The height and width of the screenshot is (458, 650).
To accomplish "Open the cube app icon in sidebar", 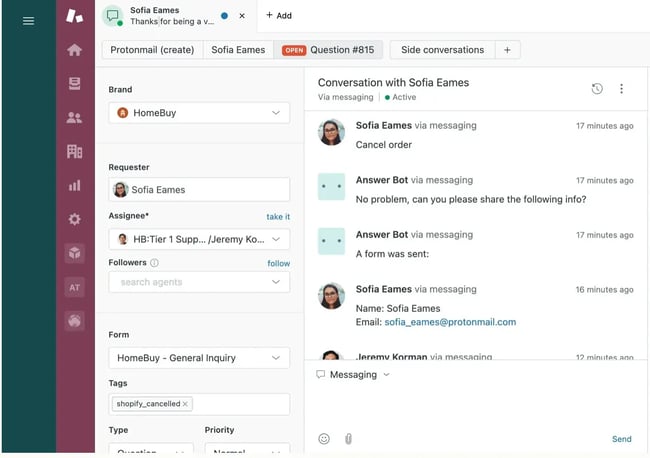I will click(75, 253).
